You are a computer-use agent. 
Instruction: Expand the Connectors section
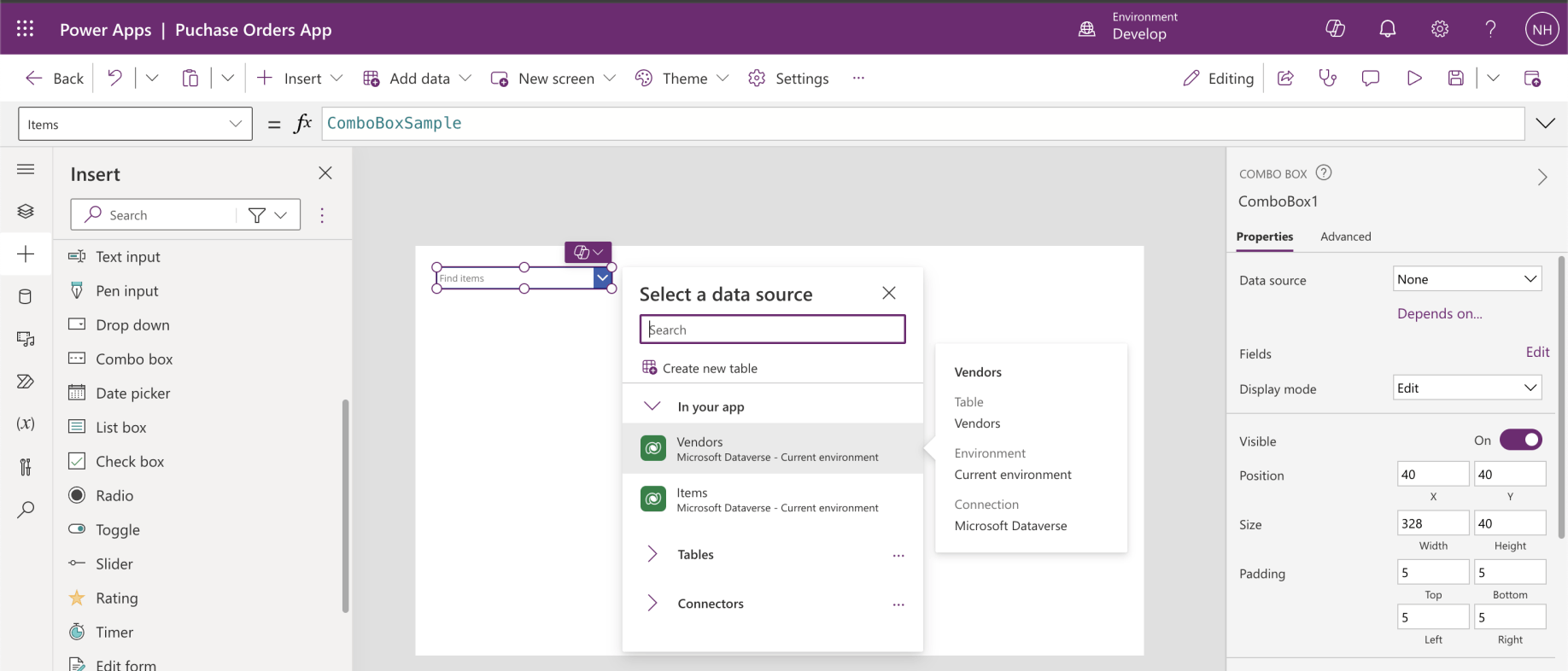tap(710, 604)
